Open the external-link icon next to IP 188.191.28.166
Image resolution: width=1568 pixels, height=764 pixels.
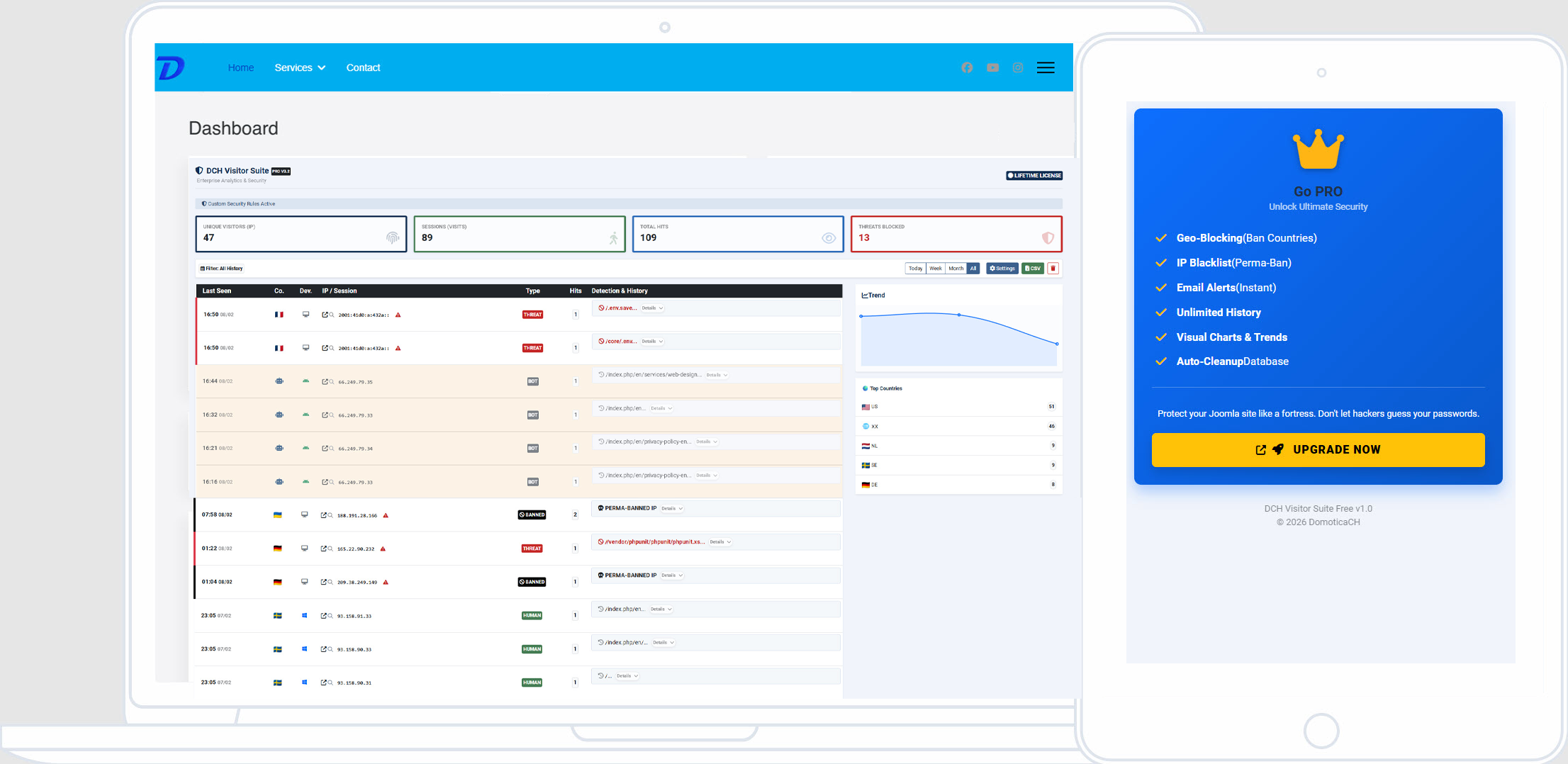323,515
